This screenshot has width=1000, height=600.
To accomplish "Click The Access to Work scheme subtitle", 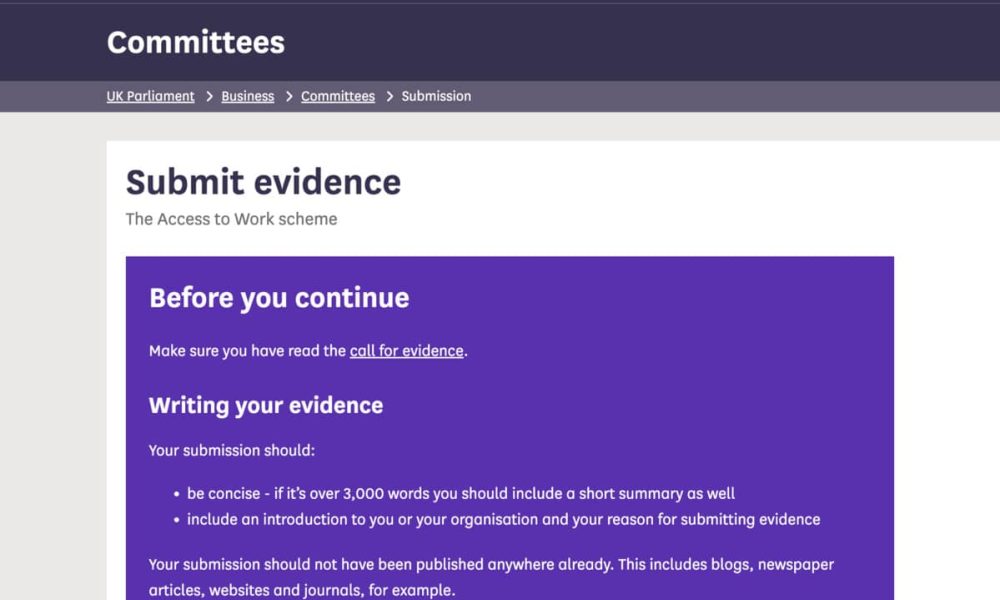I will coord(231,218).
